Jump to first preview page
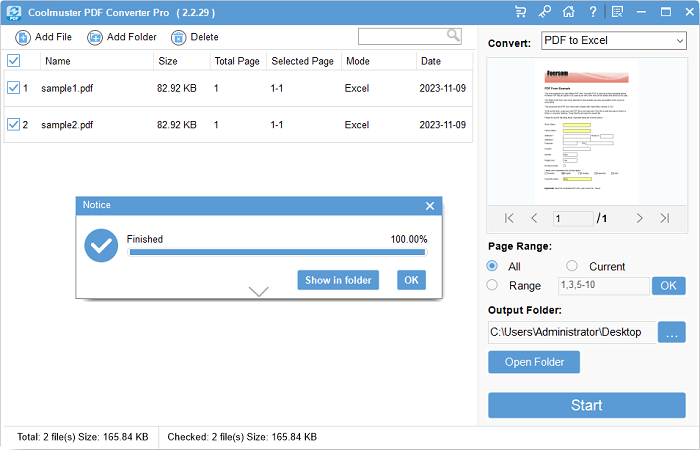 [509, 218]
